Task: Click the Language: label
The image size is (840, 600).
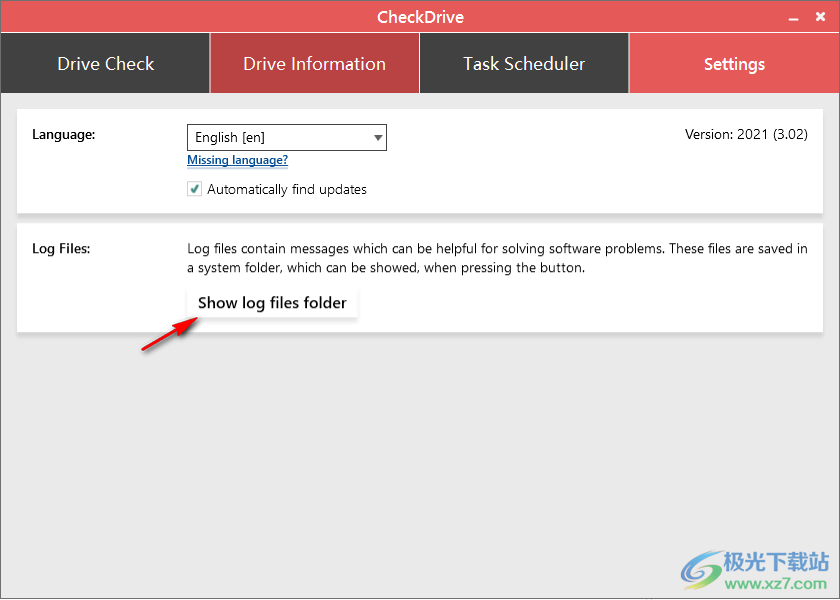Action: tap(64, 134)
